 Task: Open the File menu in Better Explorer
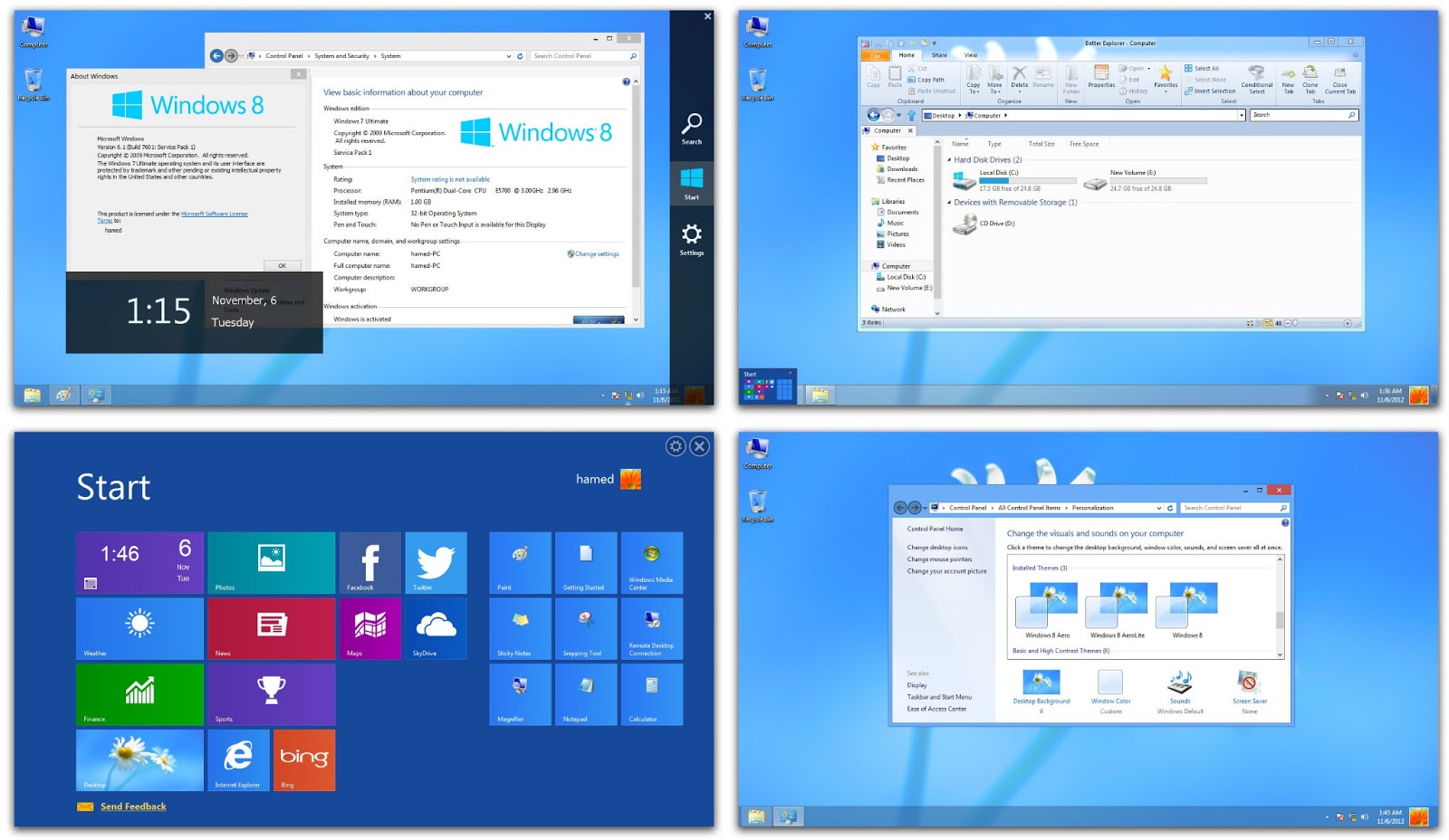tap(876, 55)
